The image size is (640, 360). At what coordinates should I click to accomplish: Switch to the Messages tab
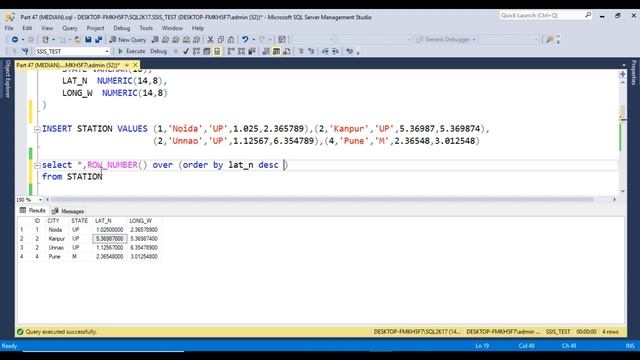(x=68, y=211)
